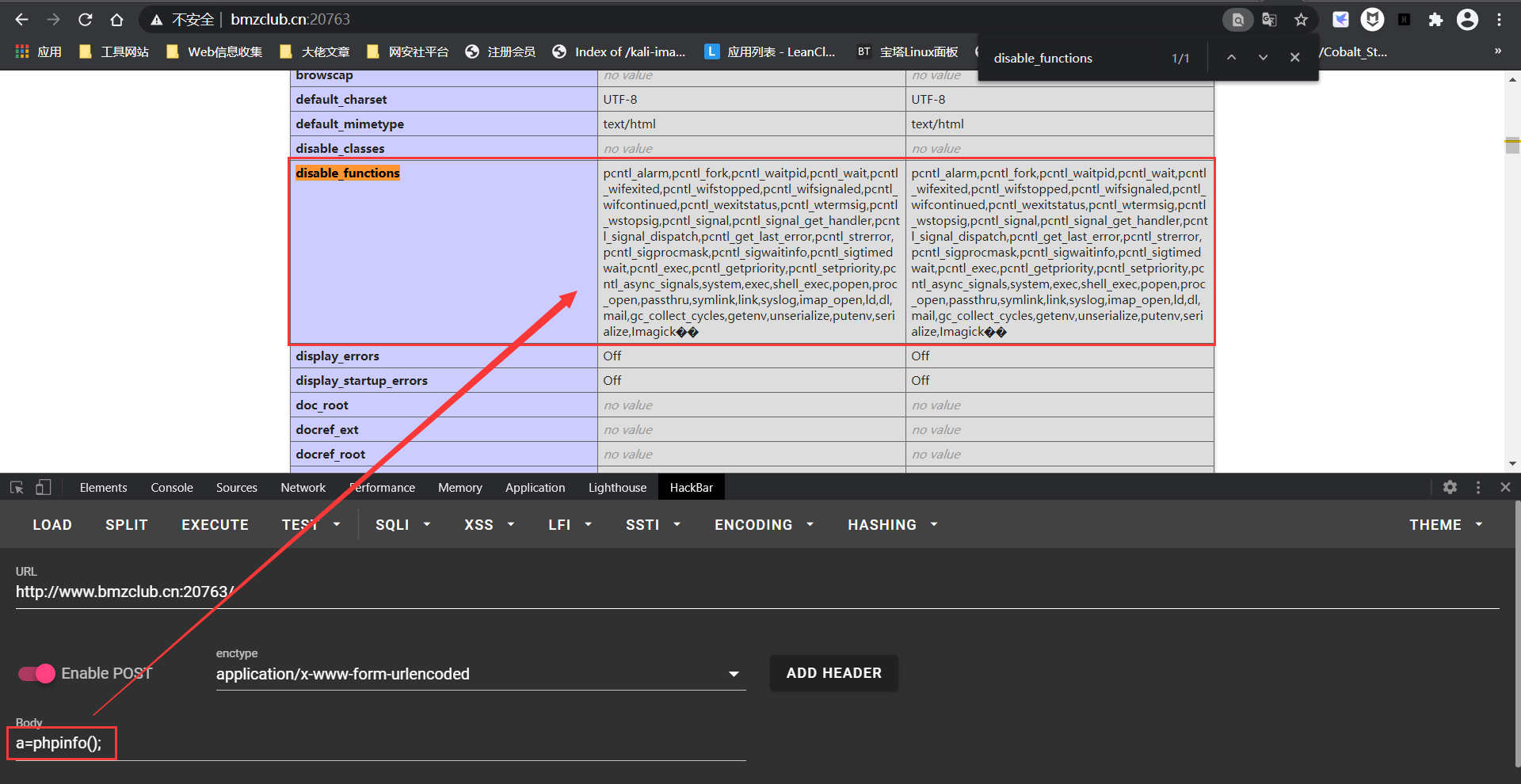
Task: Open the 注册会员 bookmark
Action: 501,51
